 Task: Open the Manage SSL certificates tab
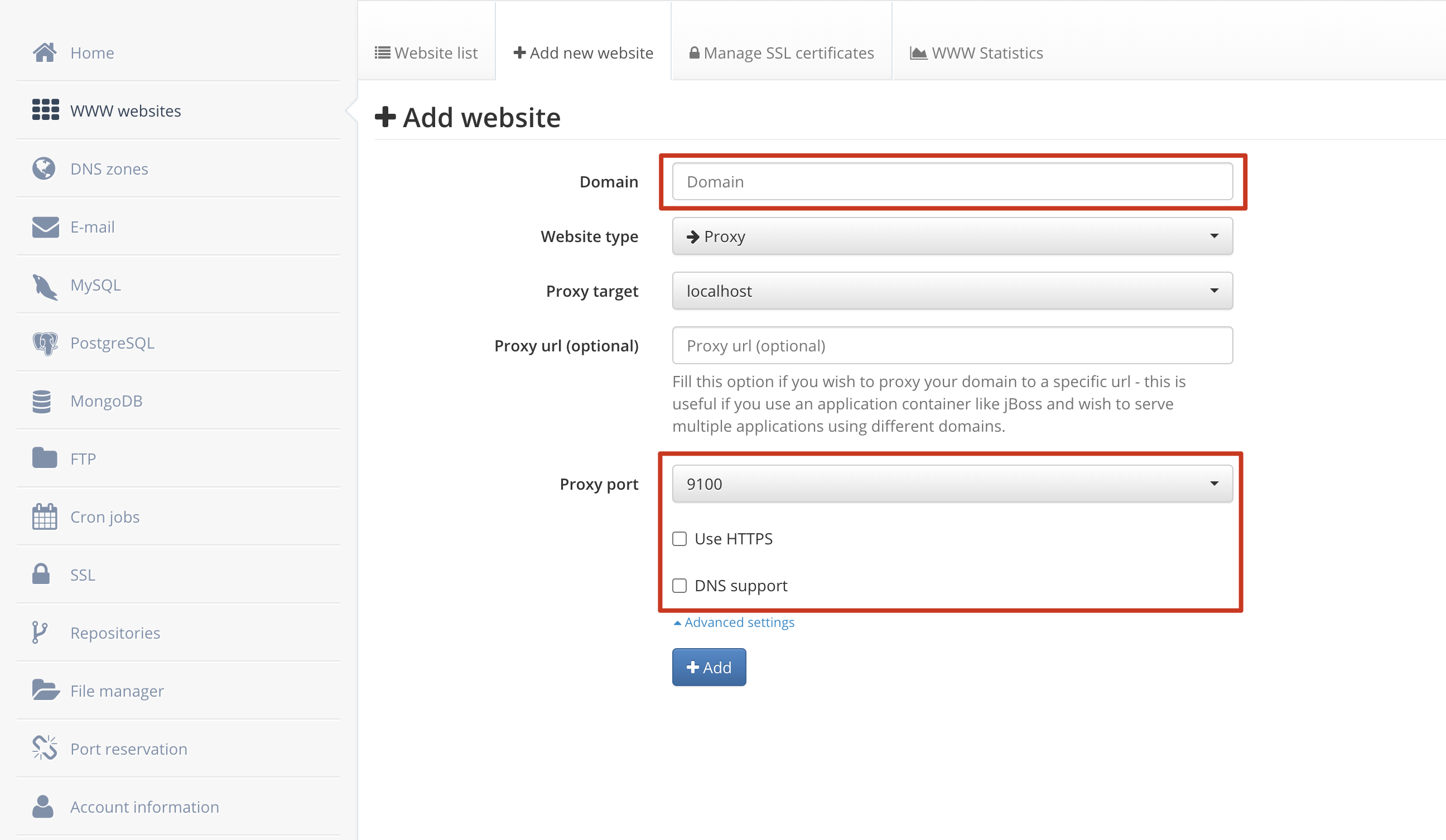point(781,53)
